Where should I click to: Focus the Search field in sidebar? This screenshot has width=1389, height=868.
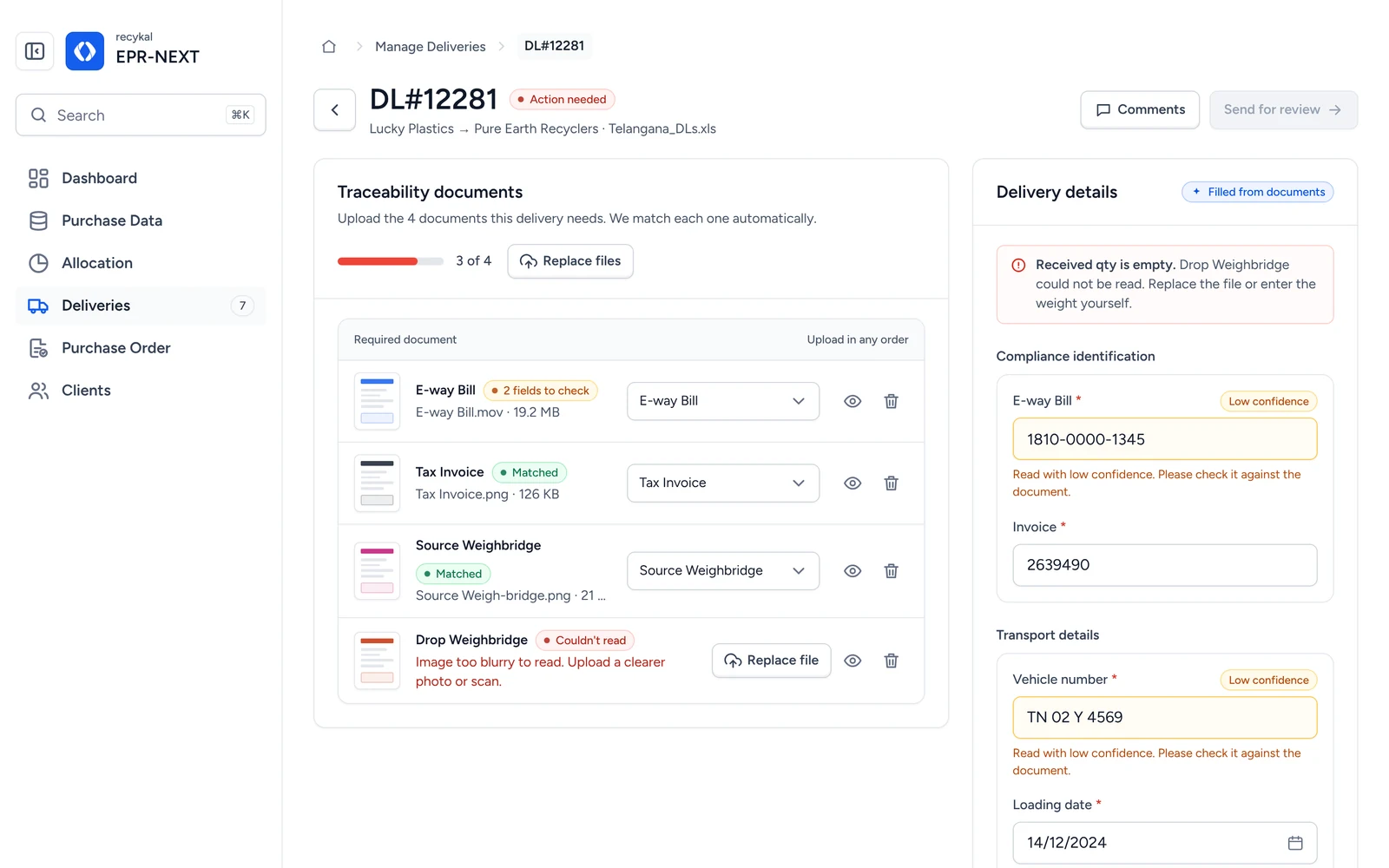(141, 115)
